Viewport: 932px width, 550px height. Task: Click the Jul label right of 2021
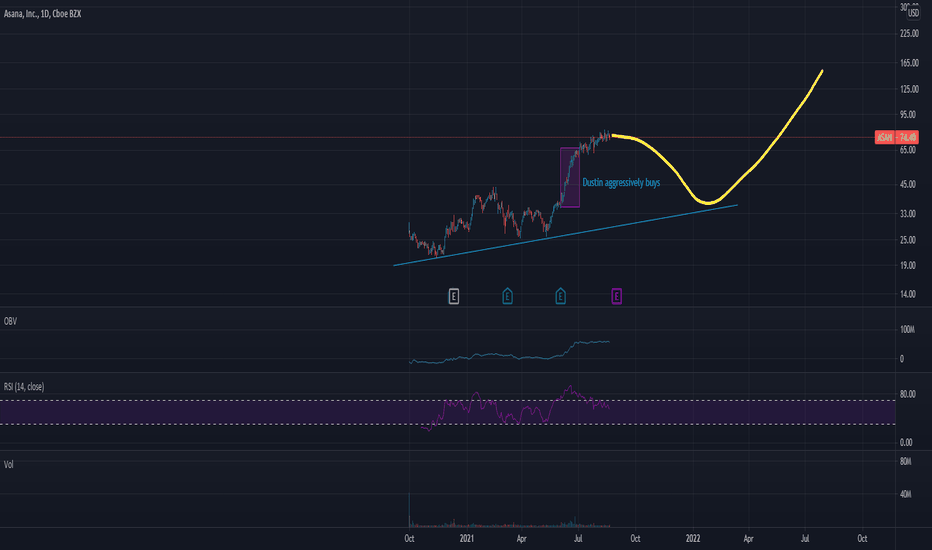click(x=578, y=538)
